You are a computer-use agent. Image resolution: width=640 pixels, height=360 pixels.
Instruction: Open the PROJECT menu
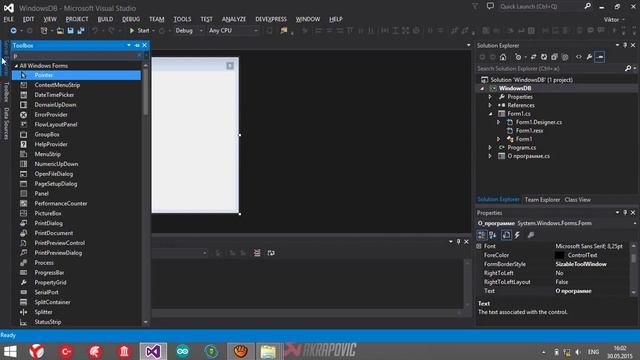[x=77, y=19]
